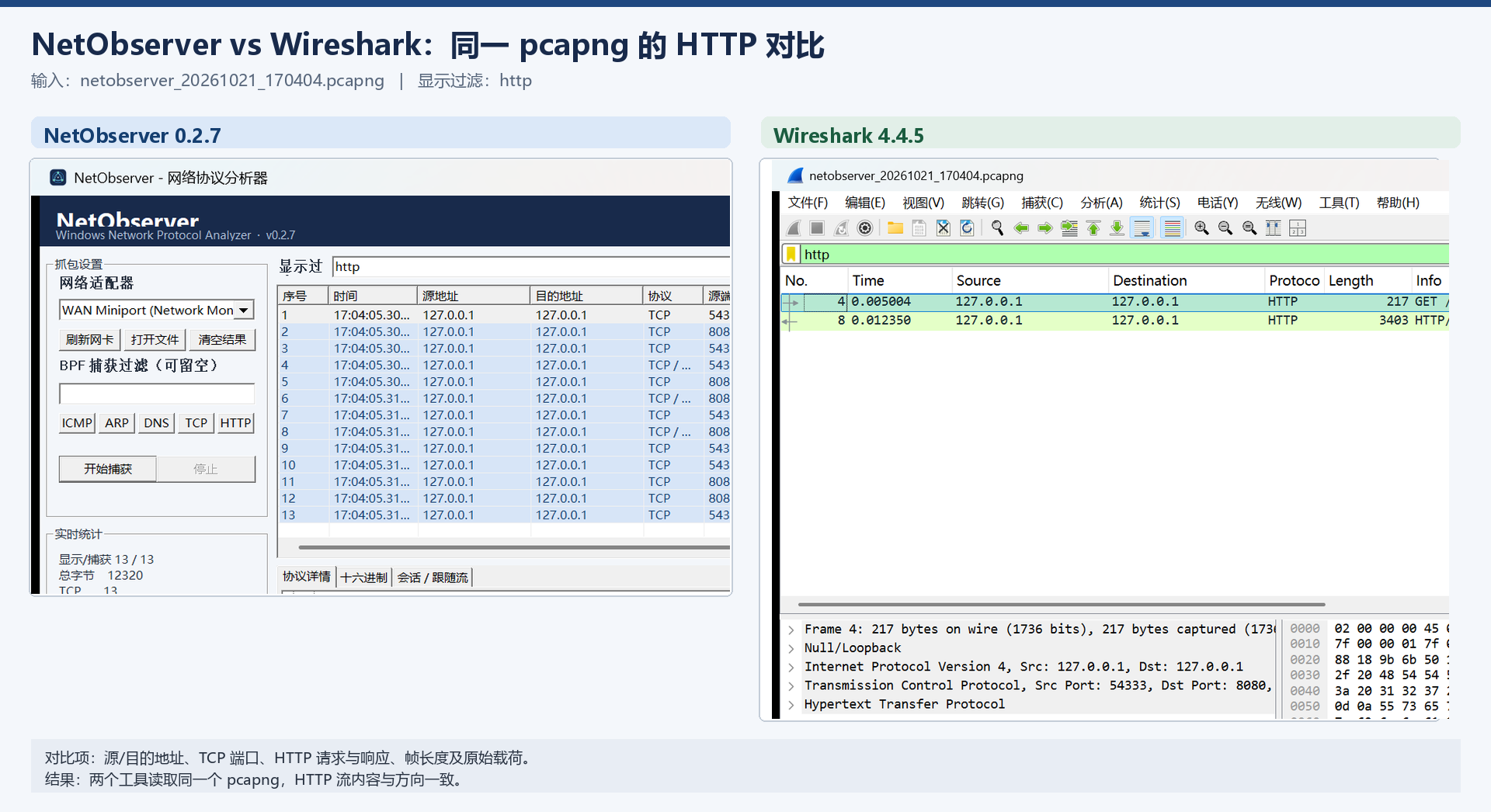Click the 清空结果 button
Viewport: 1491px width, 812px height.
[x=222, y=340]
